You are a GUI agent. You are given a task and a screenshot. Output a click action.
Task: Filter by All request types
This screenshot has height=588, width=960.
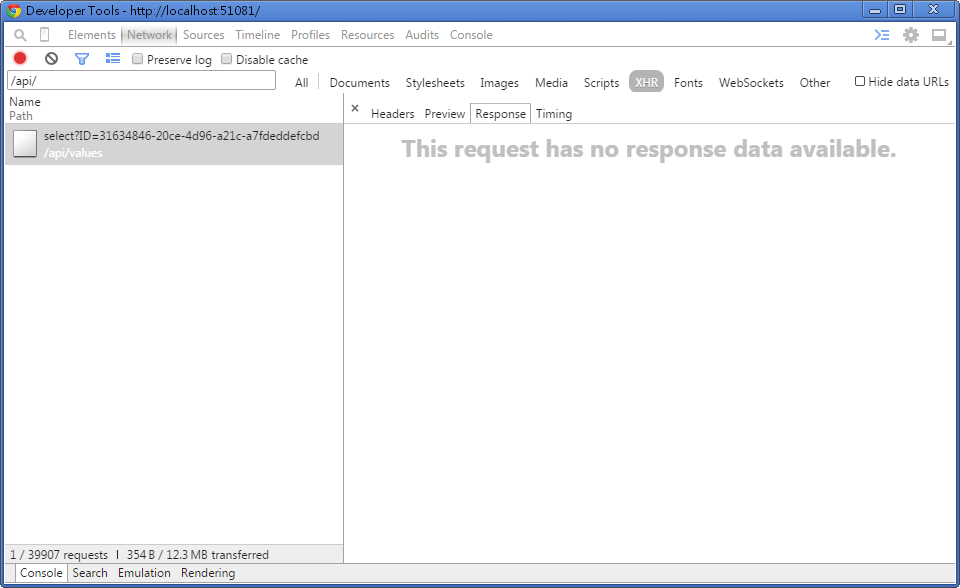(301, 83)
